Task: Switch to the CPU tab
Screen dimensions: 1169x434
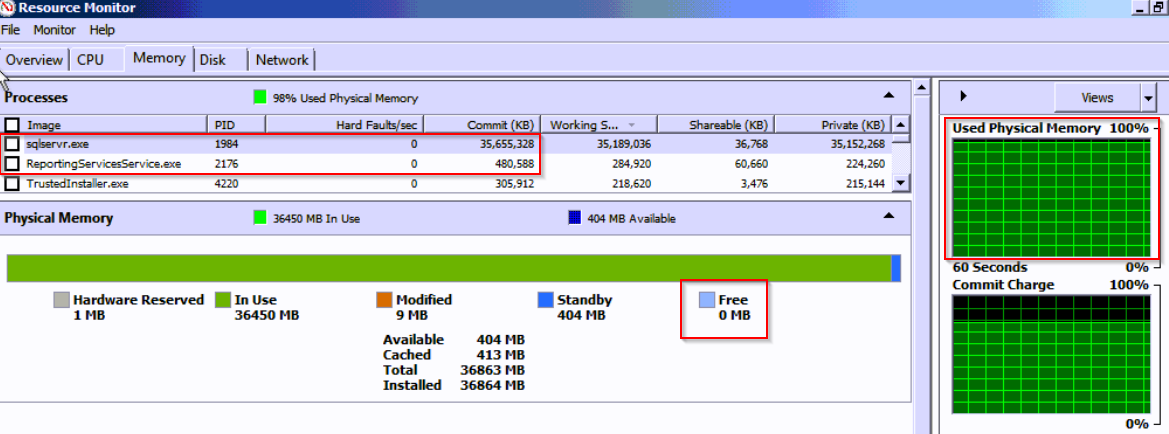Action: click(90, 60)
